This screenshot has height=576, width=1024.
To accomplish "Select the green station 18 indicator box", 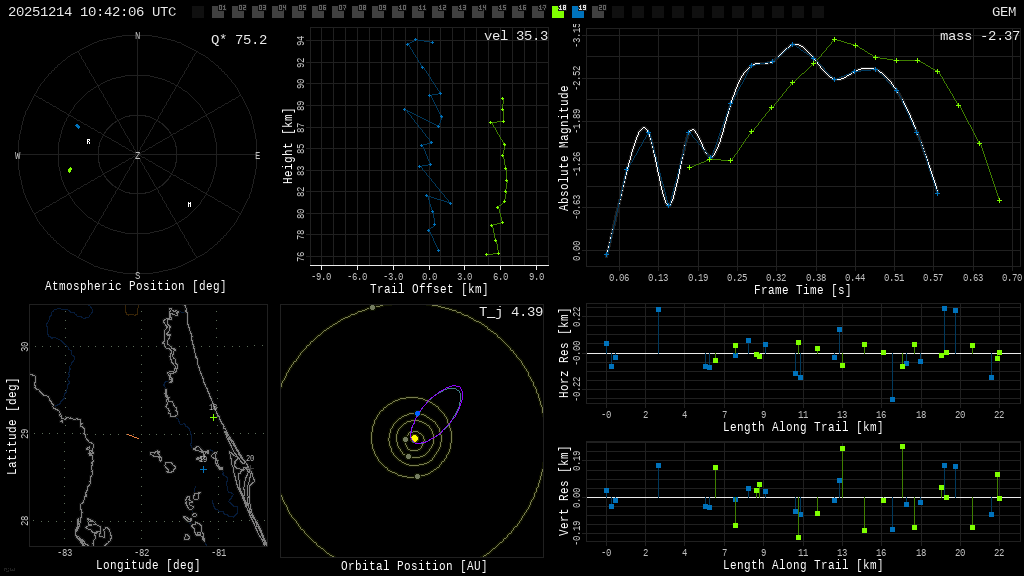I will click(558, 12).
